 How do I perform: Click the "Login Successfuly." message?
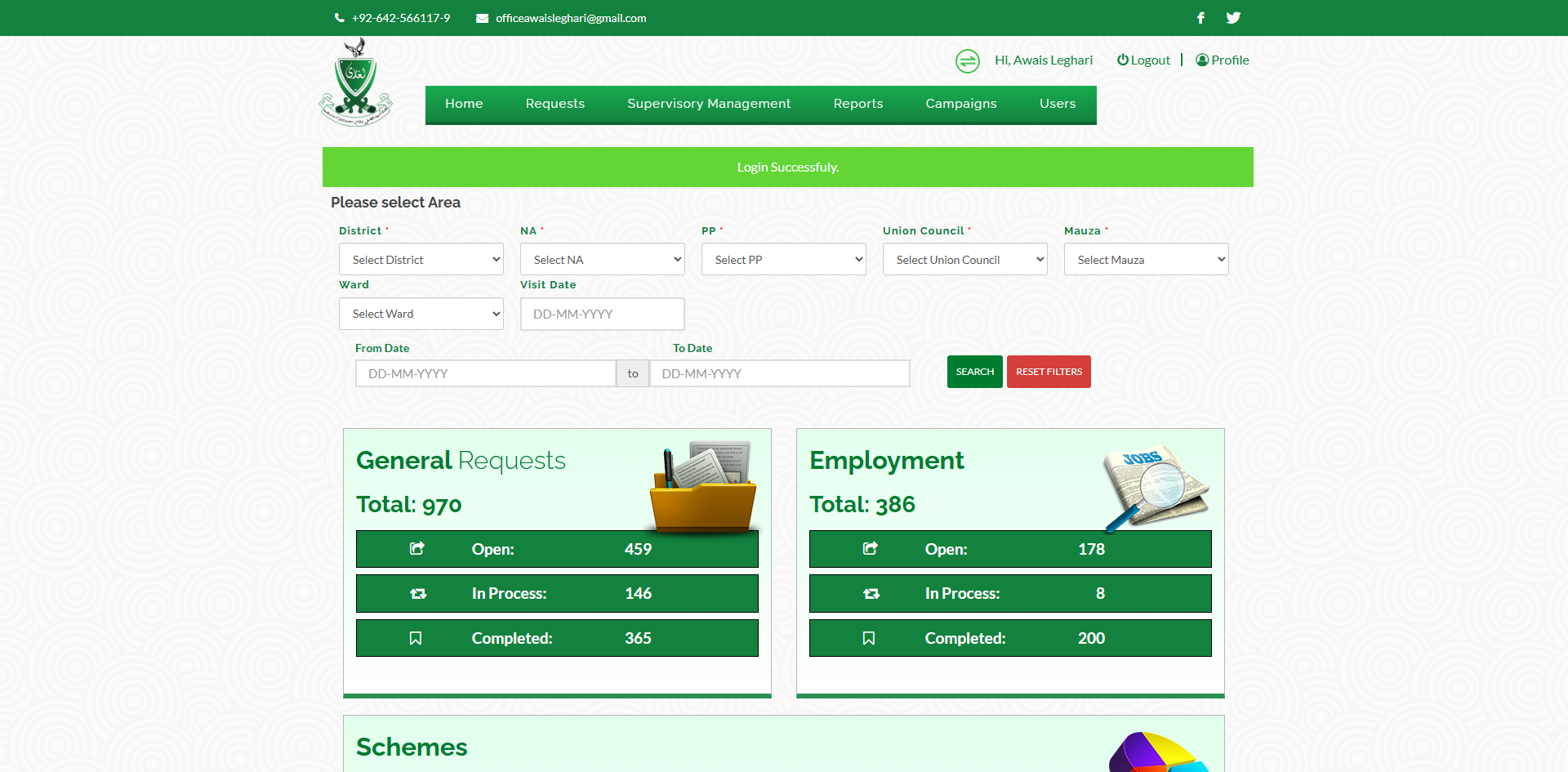click(x=788, y=167)
